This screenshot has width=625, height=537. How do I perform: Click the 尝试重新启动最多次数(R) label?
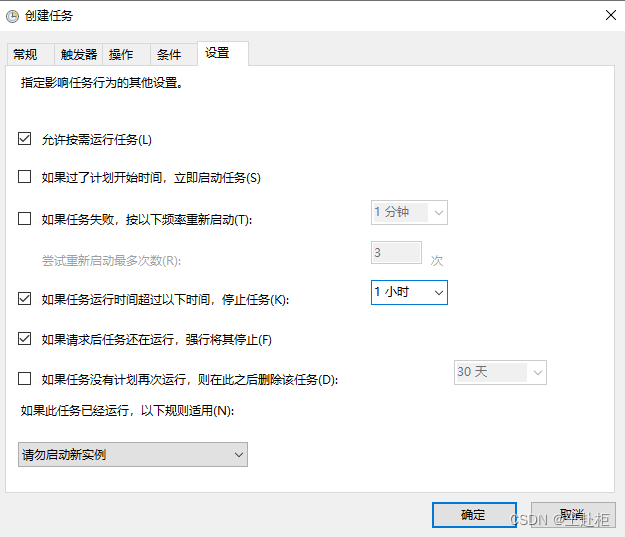(x=111, y=260)
